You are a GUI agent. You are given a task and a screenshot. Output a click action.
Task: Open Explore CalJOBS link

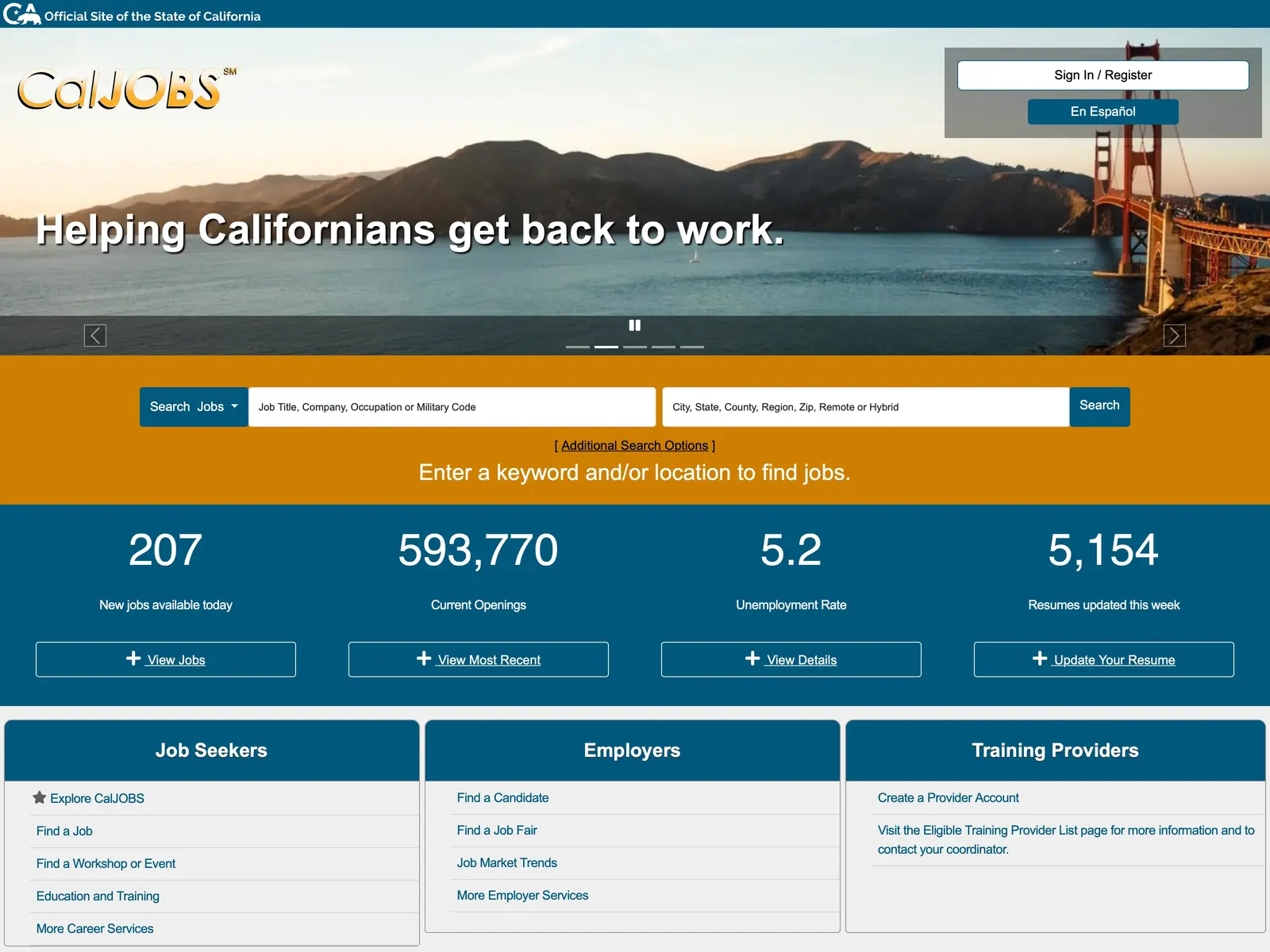(x=97, y=798)
